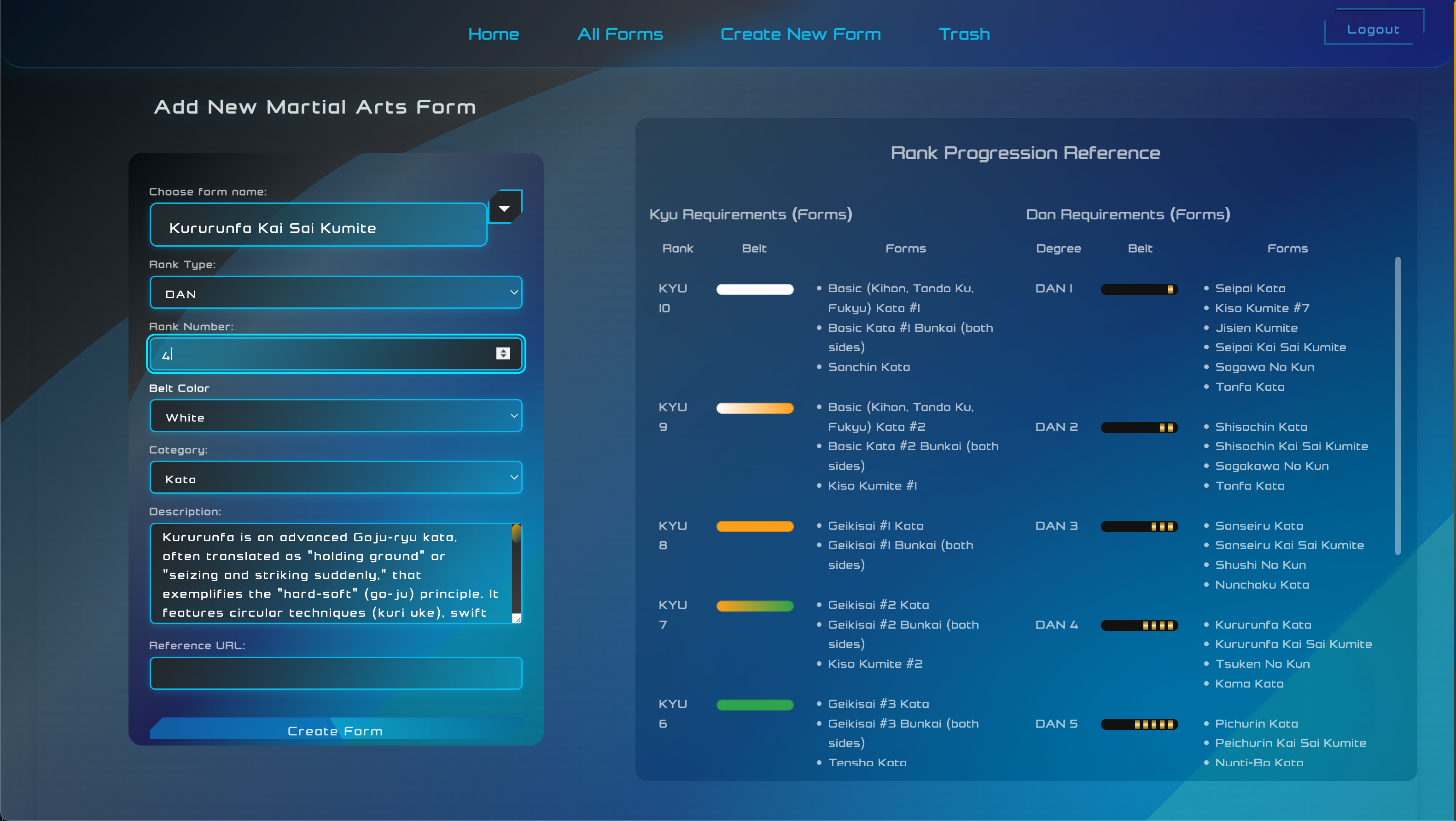Open the All Forms page
This screenshot has width=1456, height=821.
(619, 35)
